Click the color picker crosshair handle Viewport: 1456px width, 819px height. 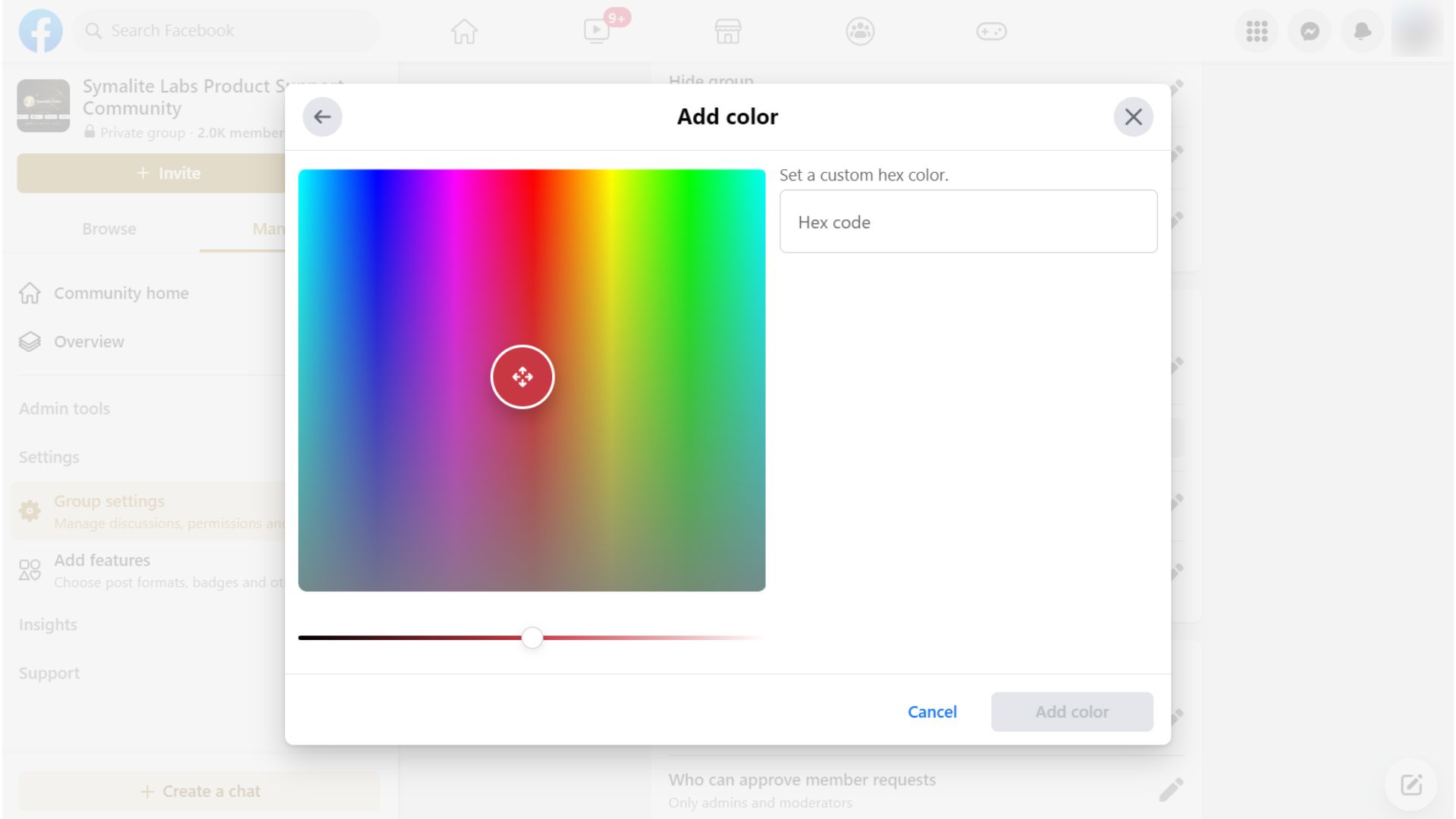522,377
